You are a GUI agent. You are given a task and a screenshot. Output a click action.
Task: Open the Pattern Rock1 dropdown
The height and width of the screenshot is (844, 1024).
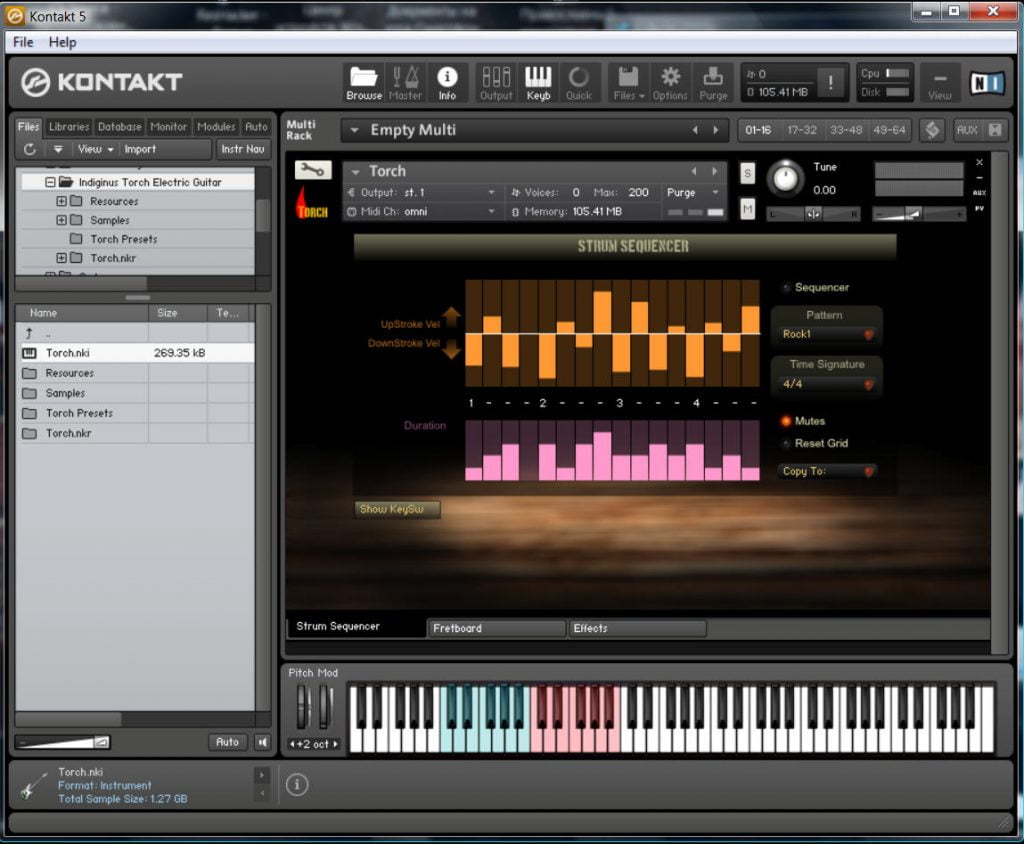[x=826, y=334]
